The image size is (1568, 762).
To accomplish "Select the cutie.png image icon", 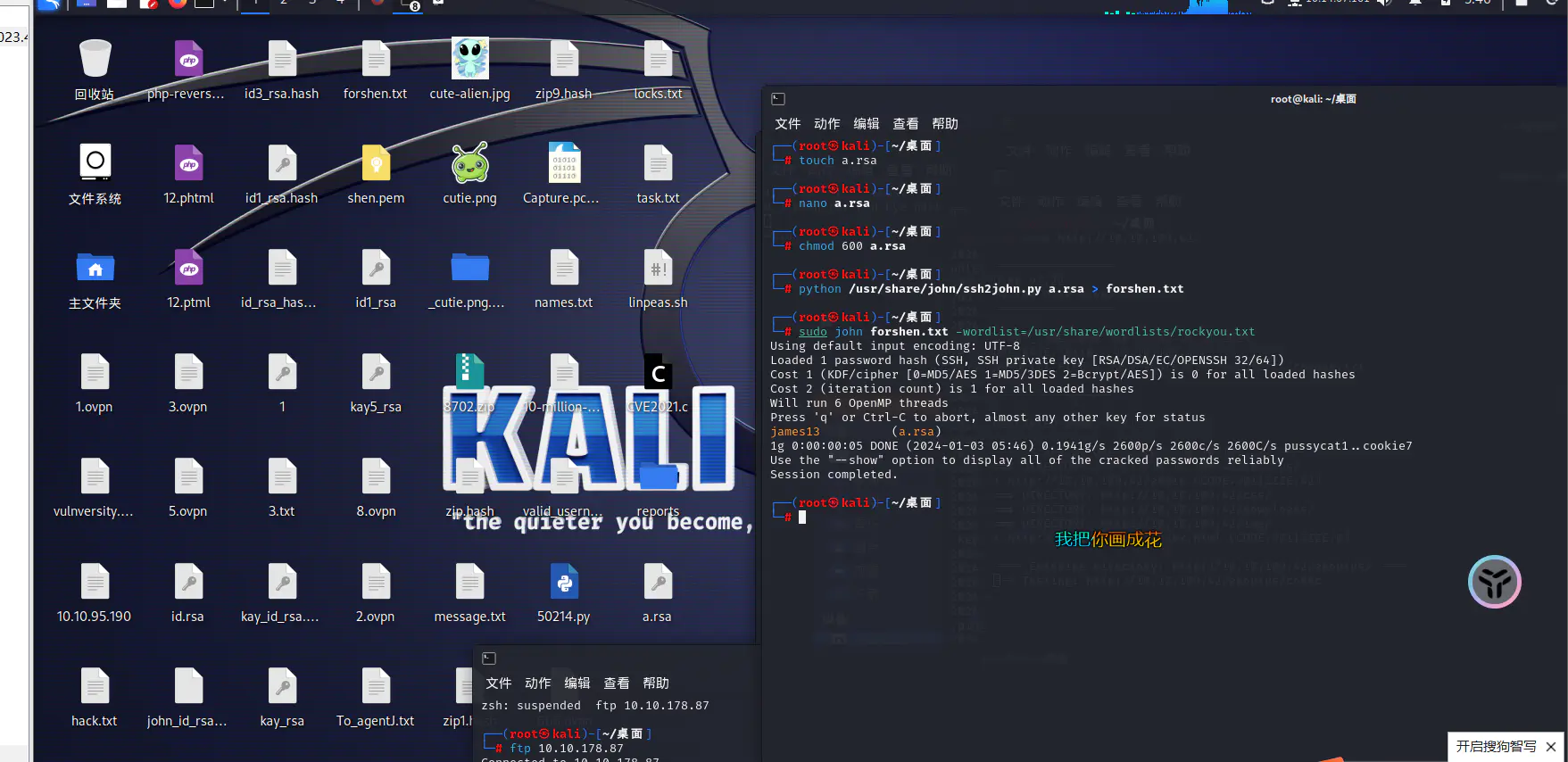I will (x=469, y=163).
